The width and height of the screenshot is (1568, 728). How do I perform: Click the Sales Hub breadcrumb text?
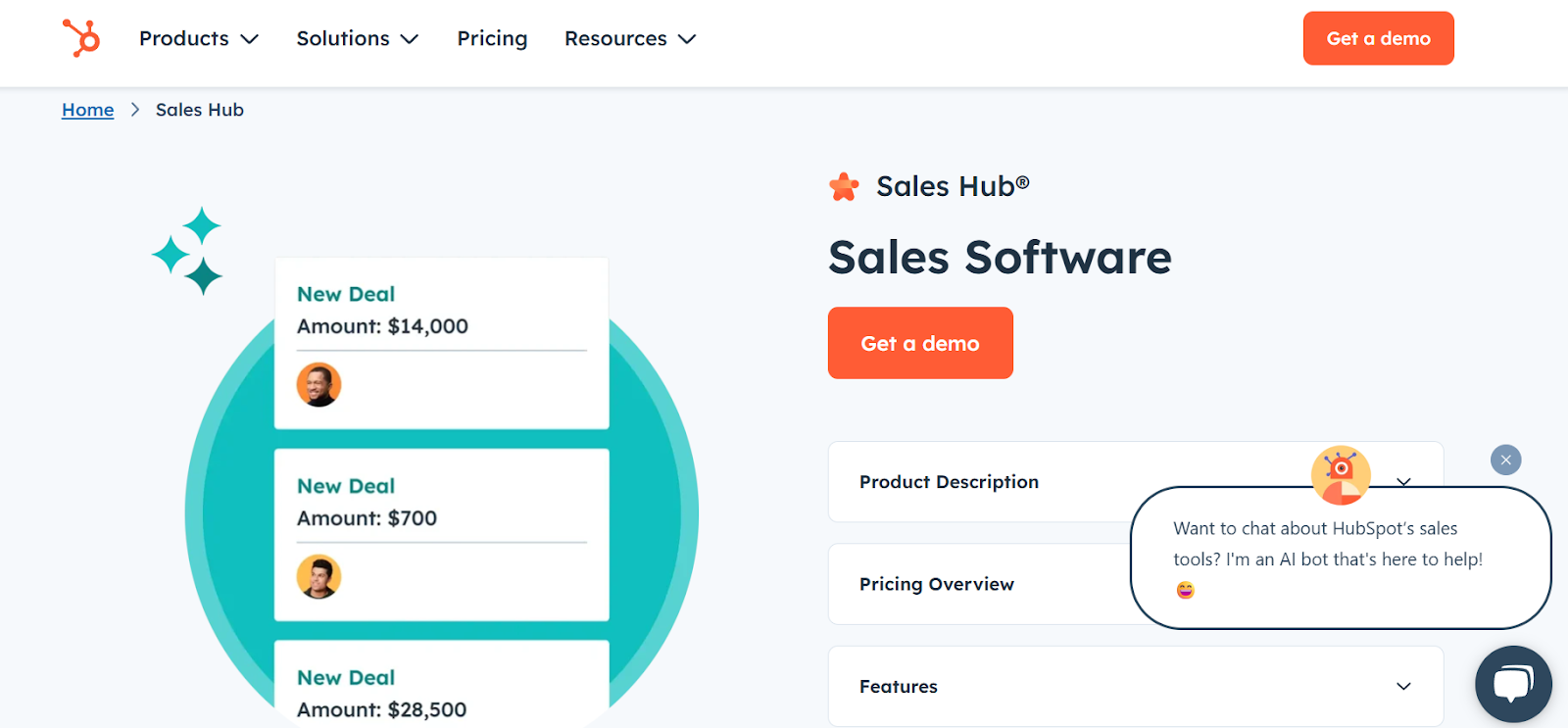[200, 110]
